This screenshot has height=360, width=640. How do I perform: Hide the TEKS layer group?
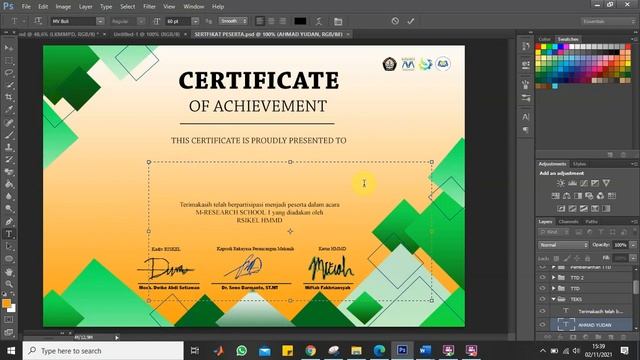(x=542, y=299)
